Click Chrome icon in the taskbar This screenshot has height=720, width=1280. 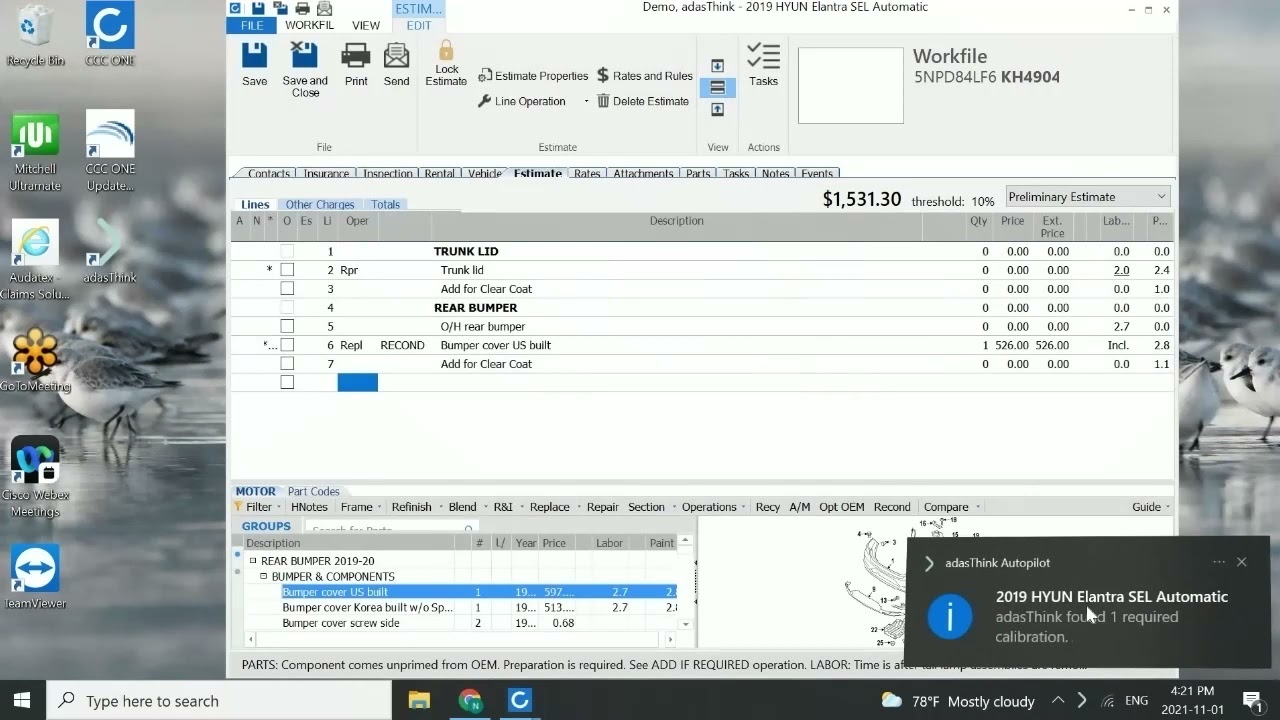(x=470, y=700)
